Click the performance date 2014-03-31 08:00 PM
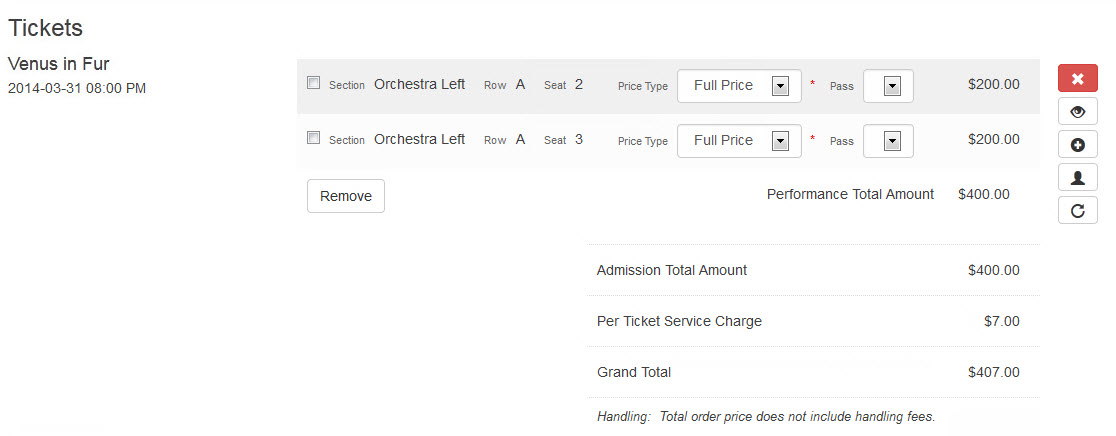1116x436 pixels. tap(77, 89)
